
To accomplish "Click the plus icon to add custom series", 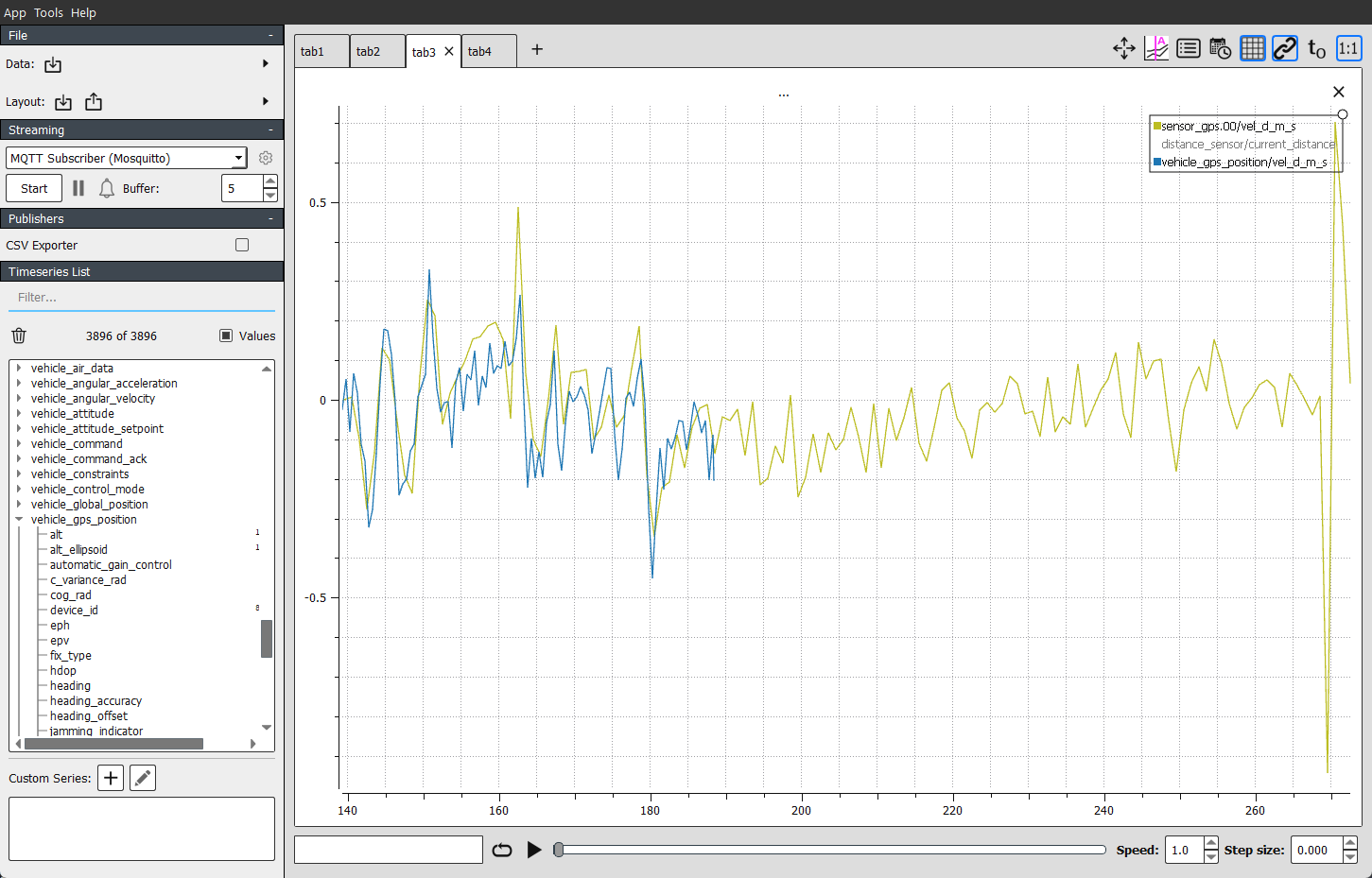I will (111, 778).
